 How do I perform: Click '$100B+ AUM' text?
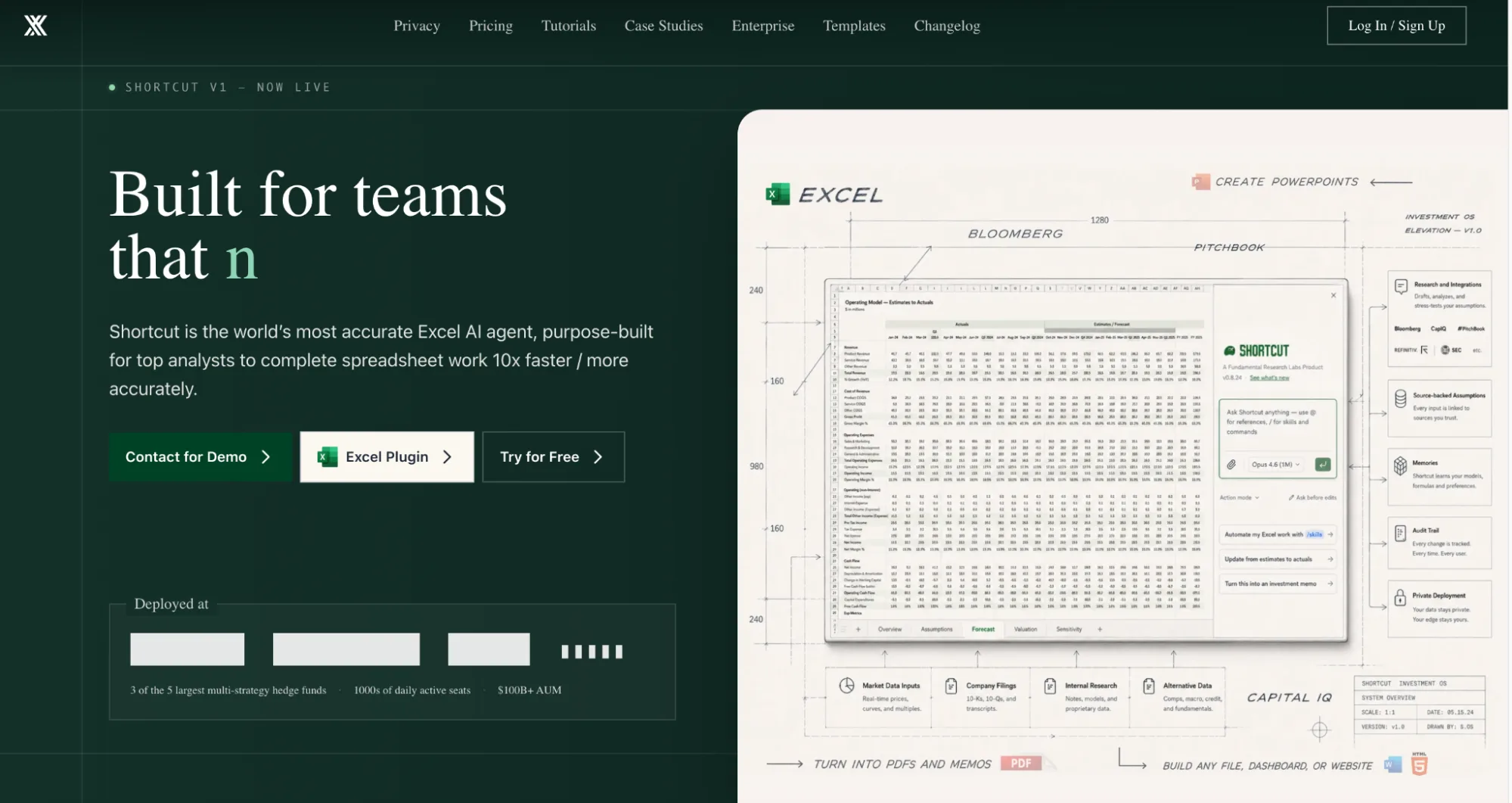pos(529,690)
